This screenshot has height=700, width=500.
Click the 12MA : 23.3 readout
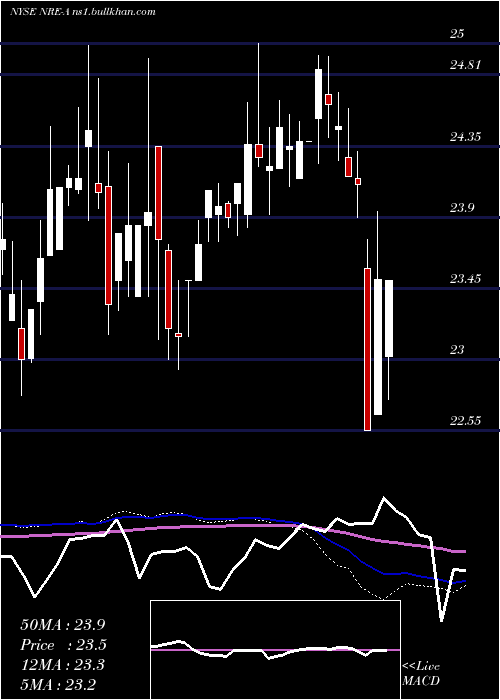pyautogui.click(x=62, y=665)
